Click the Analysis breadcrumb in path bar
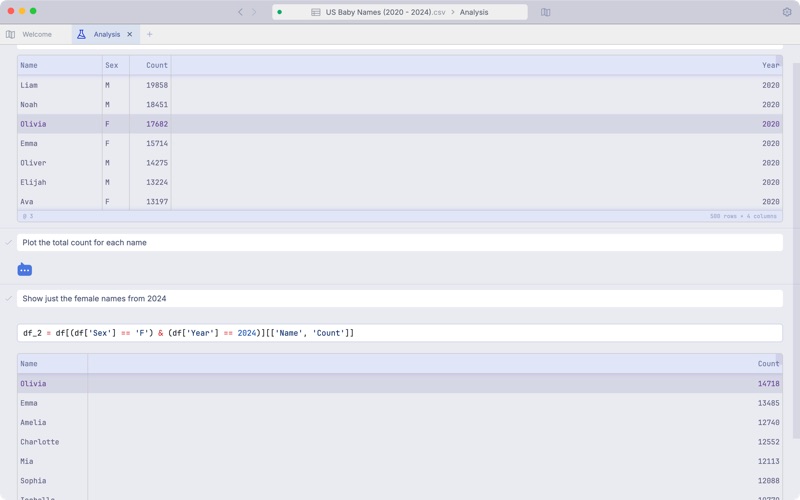The image size is (800, 500). click(x=474, y=12)
